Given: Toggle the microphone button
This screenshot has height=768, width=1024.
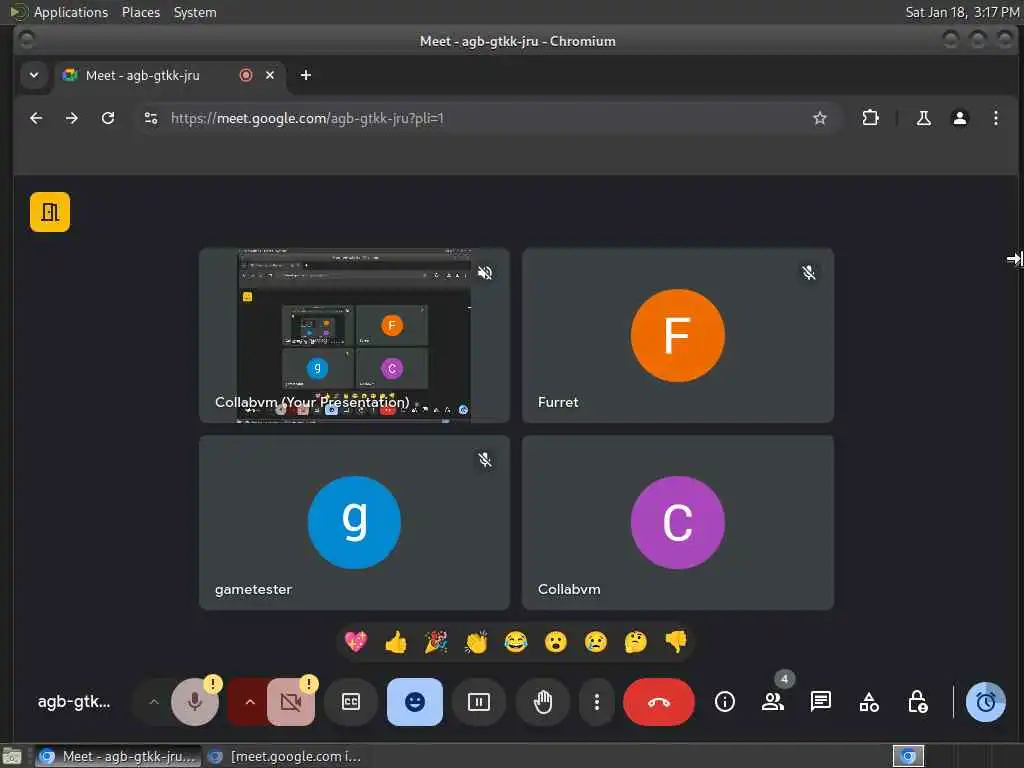Looking at the screenshot, I should [x=195, y=702].
